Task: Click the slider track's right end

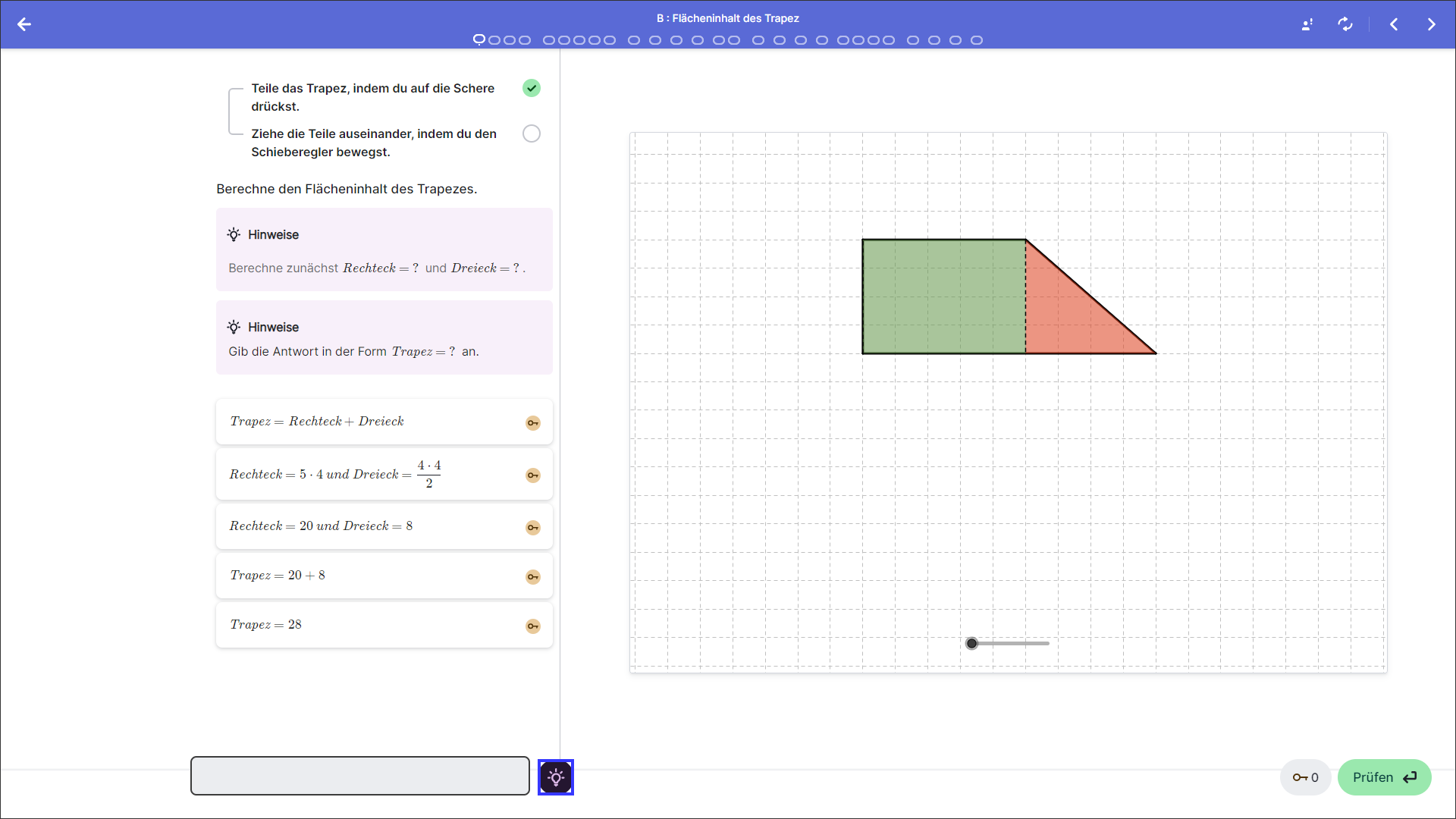Action: coord(1046,643)
